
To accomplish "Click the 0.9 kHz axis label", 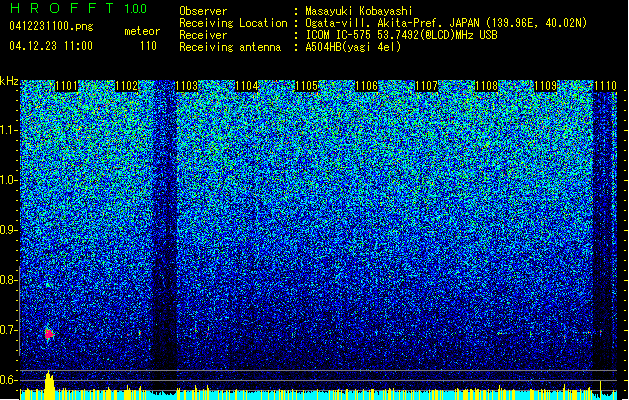I will (8, 230).
